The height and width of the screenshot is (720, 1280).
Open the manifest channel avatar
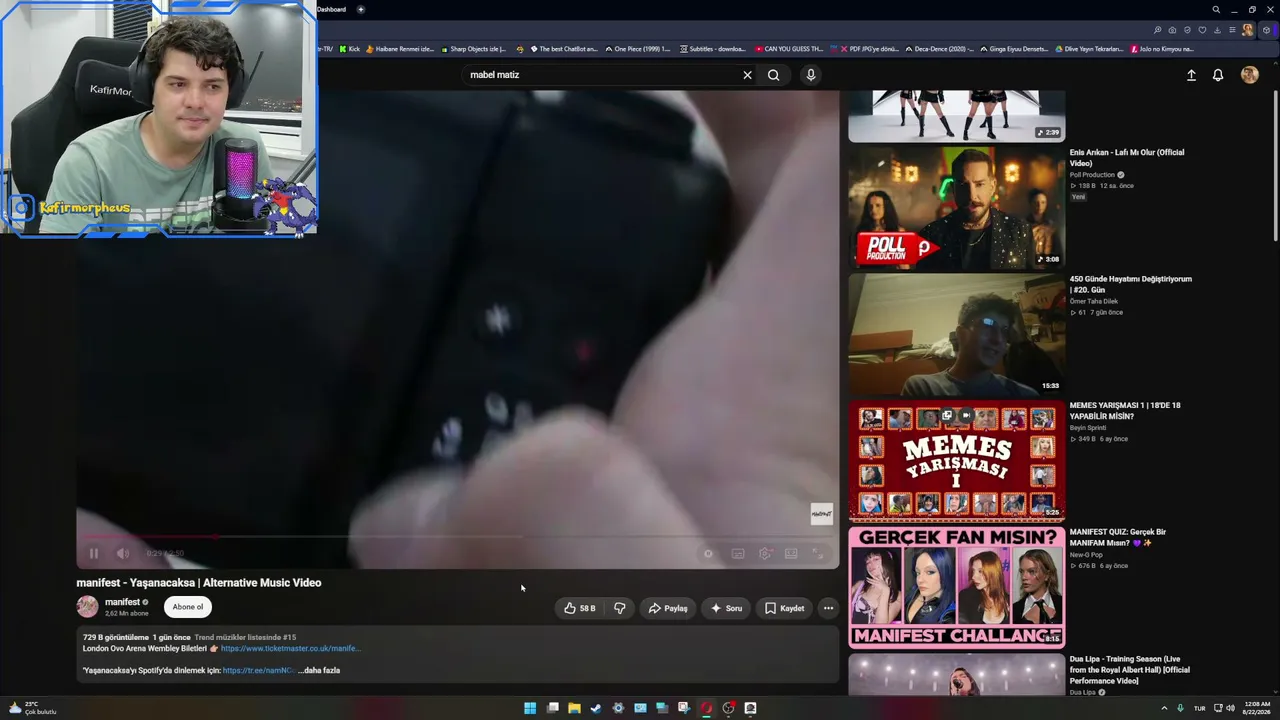click(88, 607)
